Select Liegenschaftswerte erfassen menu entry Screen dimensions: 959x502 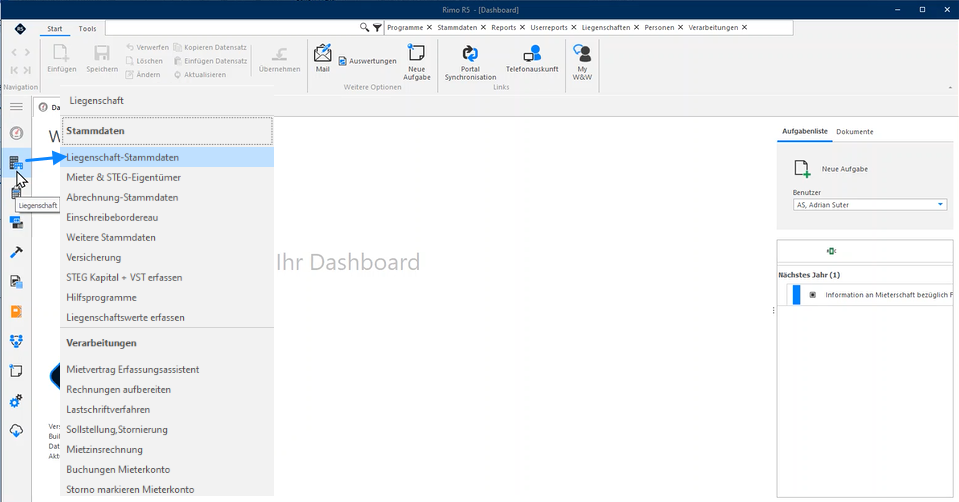click(x=167, y=317)
